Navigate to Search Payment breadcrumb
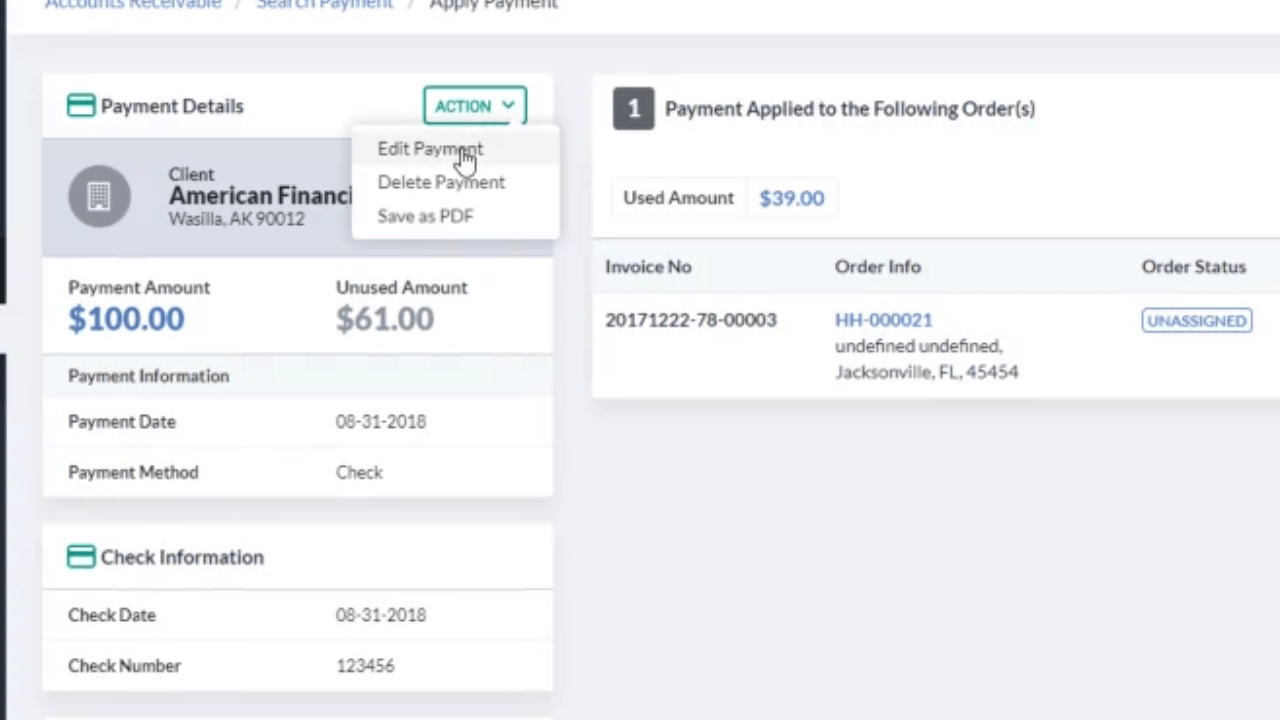Viewport: 1280px width, 720px height. pos(324,5)
